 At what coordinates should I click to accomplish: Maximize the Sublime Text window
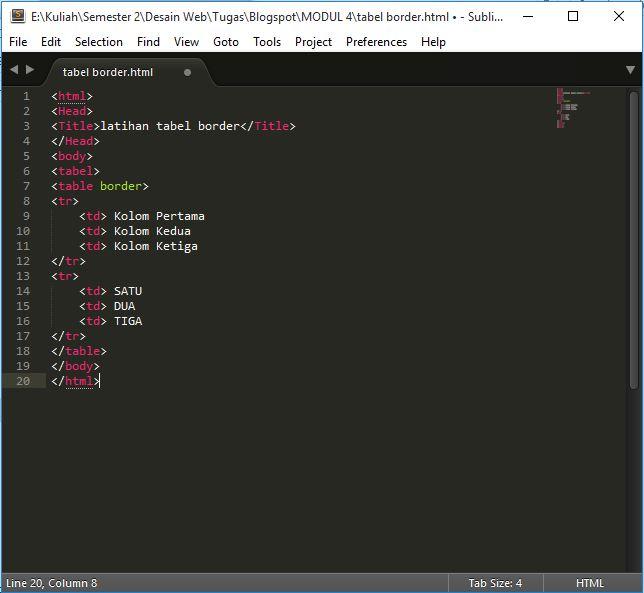point(573,16)
